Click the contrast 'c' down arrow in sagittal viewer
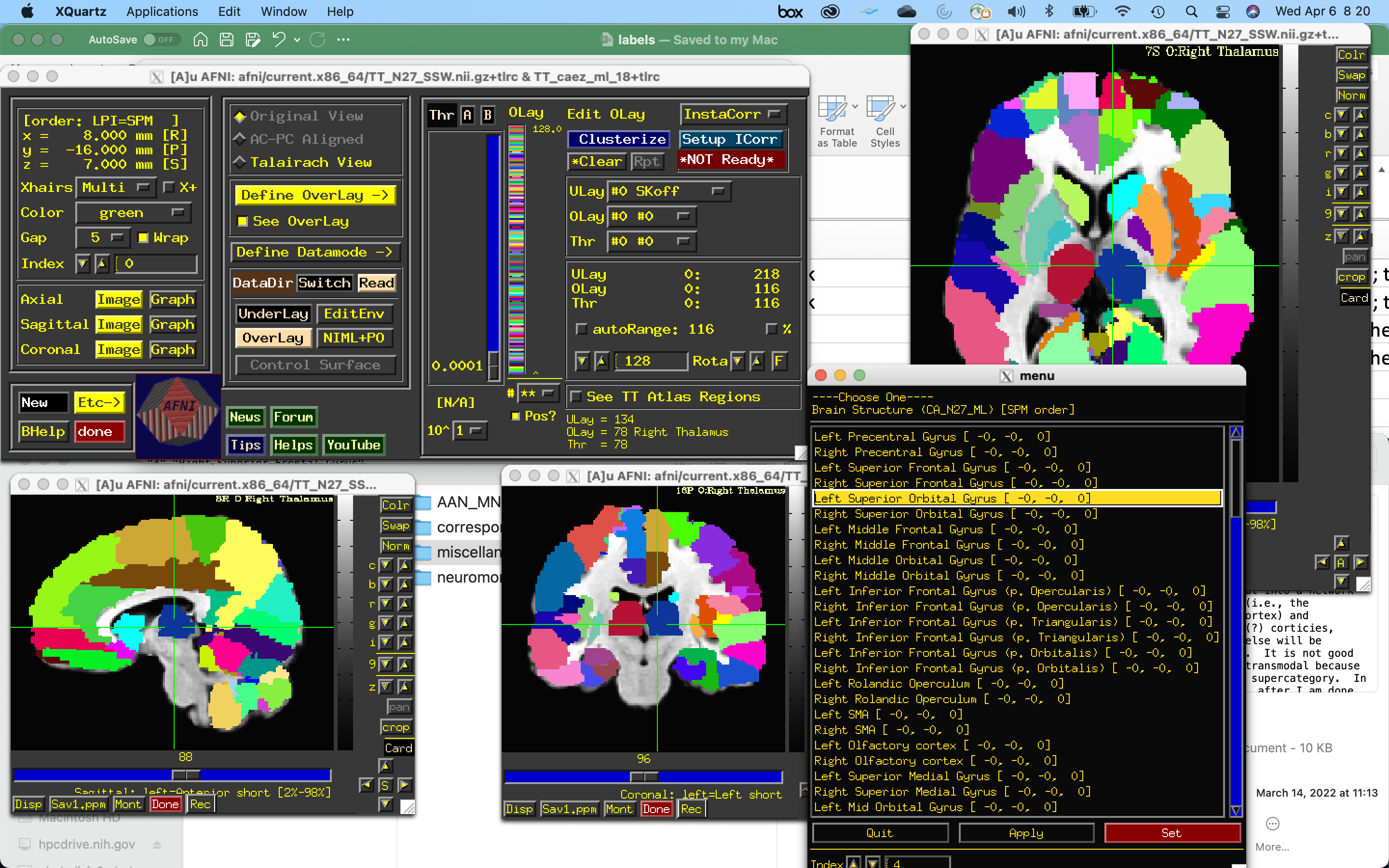This screenshot has width=1389, height=868. point(386,566)
